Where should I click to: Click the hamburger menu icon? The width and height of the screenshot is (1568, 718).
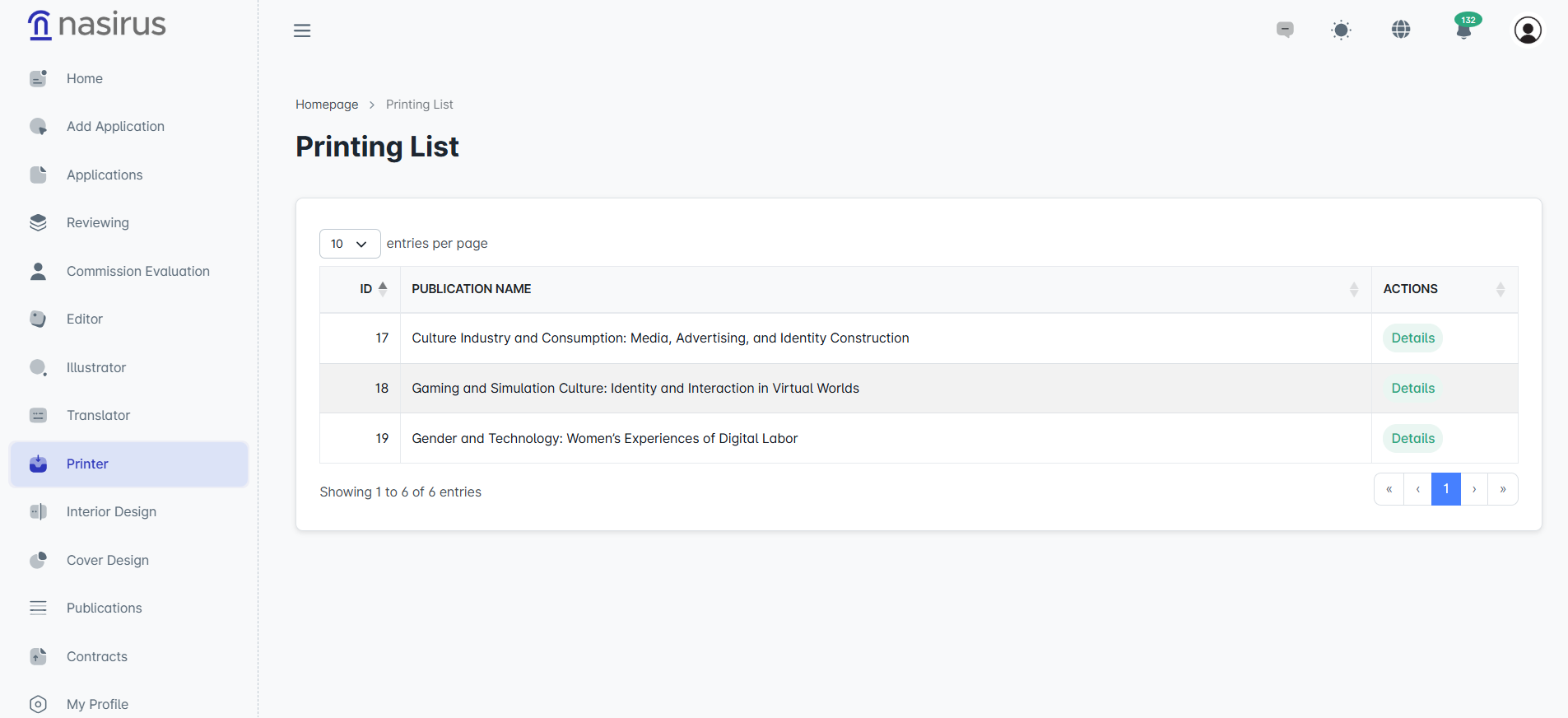[x=302, y=30]
